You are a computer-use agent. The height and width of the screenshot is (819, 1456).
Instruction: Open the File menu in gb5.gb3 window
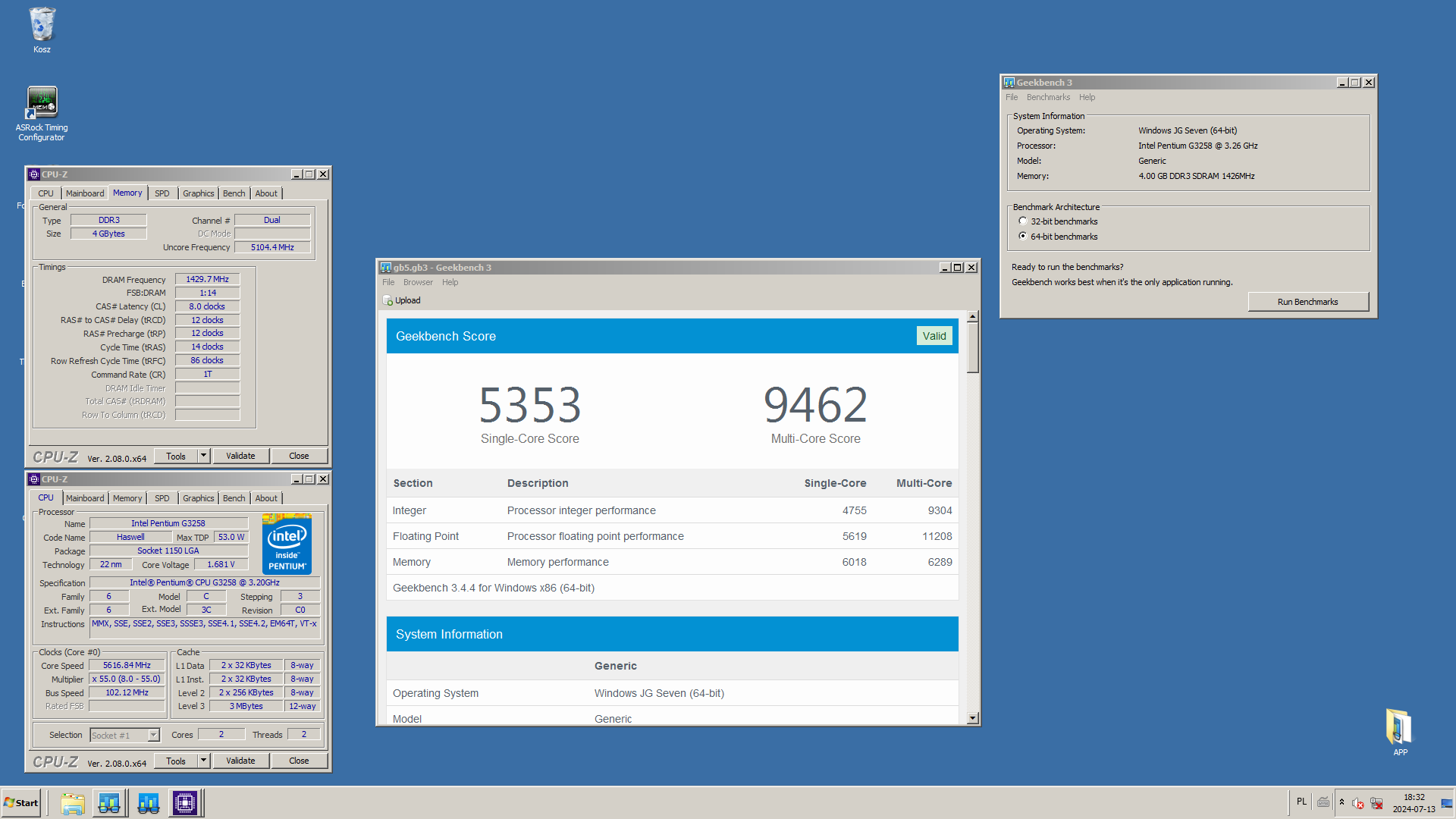click(x=388, y=282)
